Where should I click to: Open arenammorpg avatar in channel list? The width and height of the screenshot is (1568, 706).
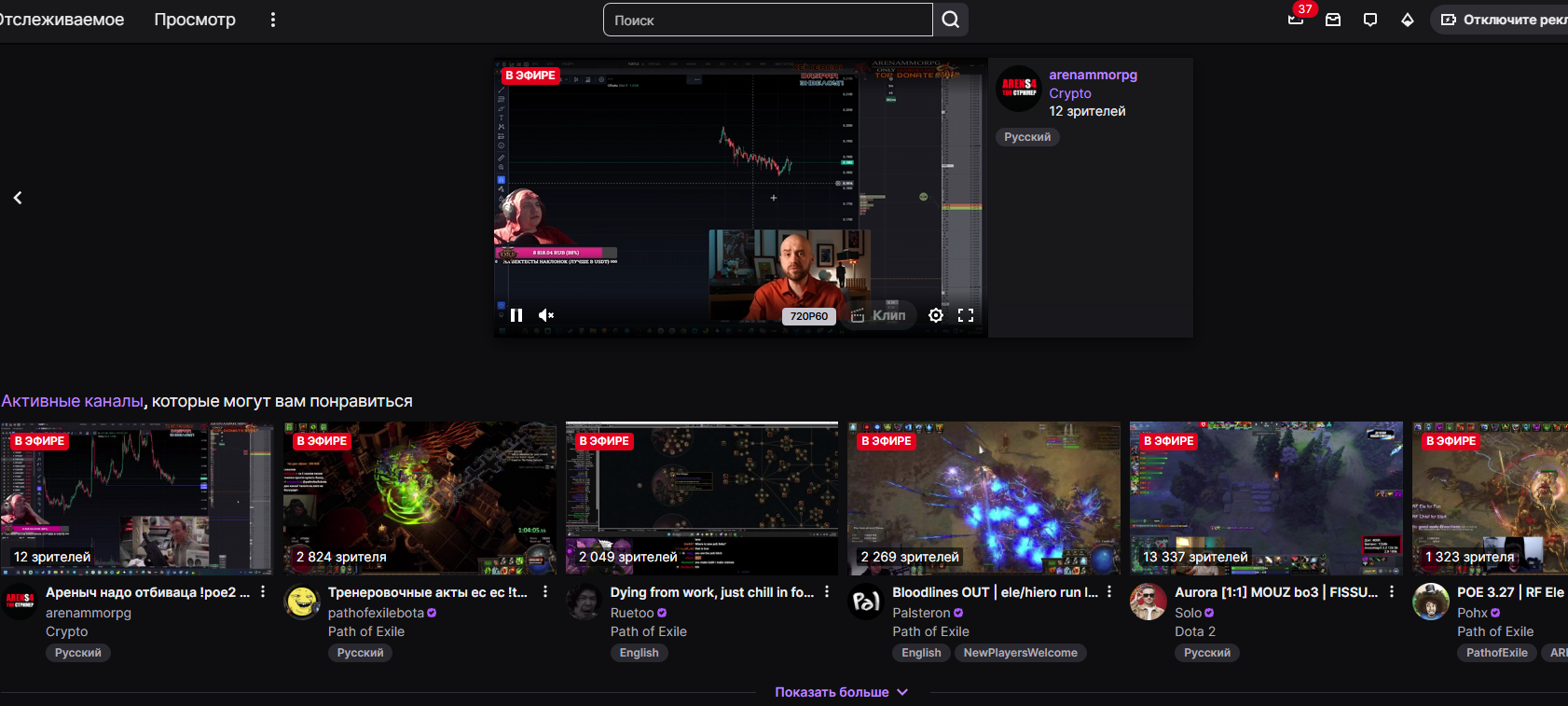[21, 602]
